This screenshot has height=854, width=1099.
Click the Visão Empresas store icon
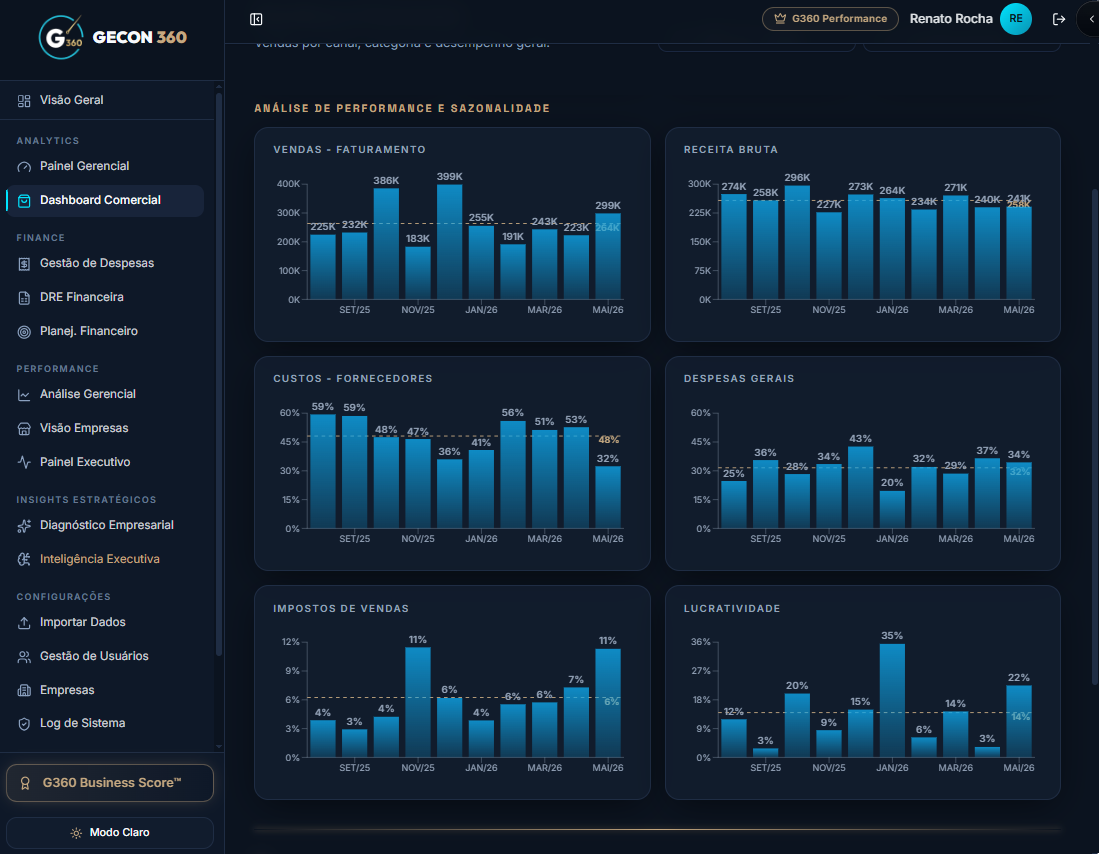24,428
